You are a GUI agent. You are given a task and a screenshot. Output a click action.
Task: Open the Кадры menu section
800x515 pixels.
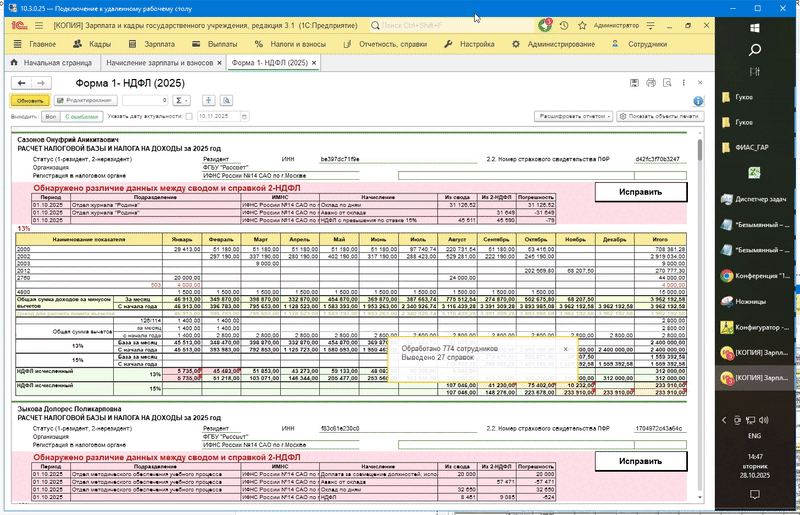pyautogui.click(x=92, y=44)
